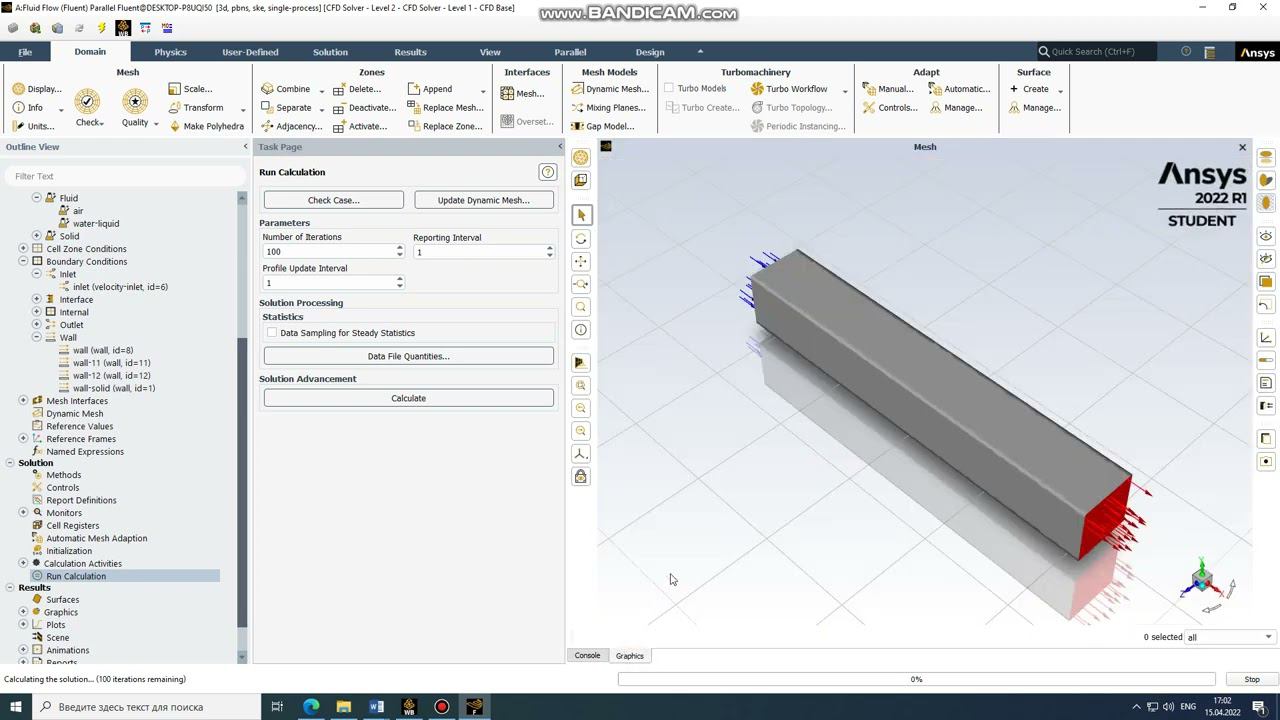Activate the pan view tool
This screenshot has width=1280, height=720.
click(581, 262)
